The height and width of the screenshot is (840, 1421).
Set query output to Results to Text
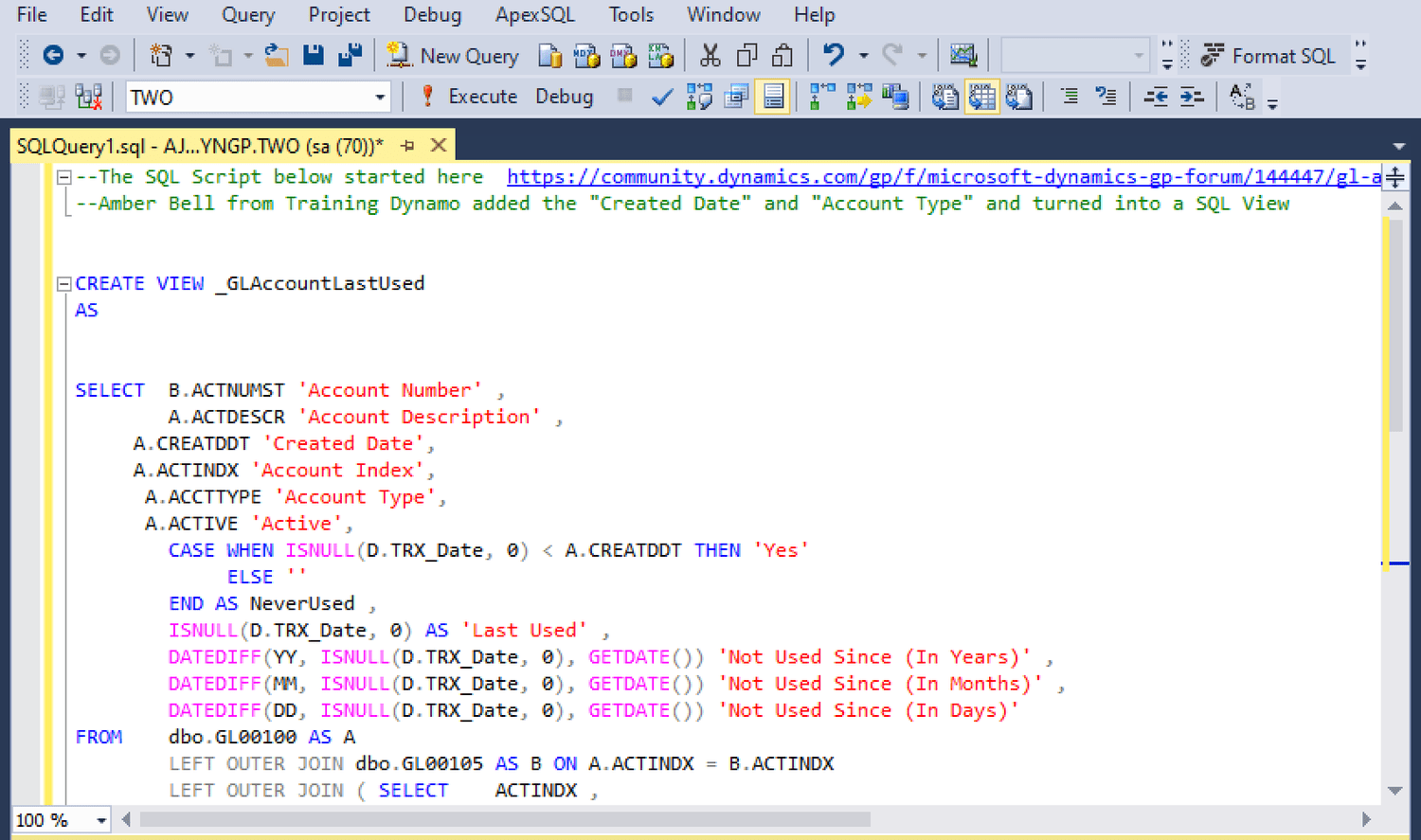click(x=944, y=96)
